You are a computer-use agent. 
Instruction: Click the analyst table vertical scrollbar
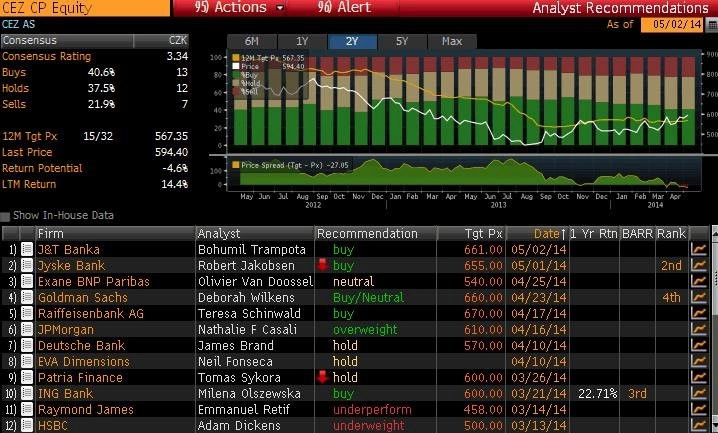[714, 330]
